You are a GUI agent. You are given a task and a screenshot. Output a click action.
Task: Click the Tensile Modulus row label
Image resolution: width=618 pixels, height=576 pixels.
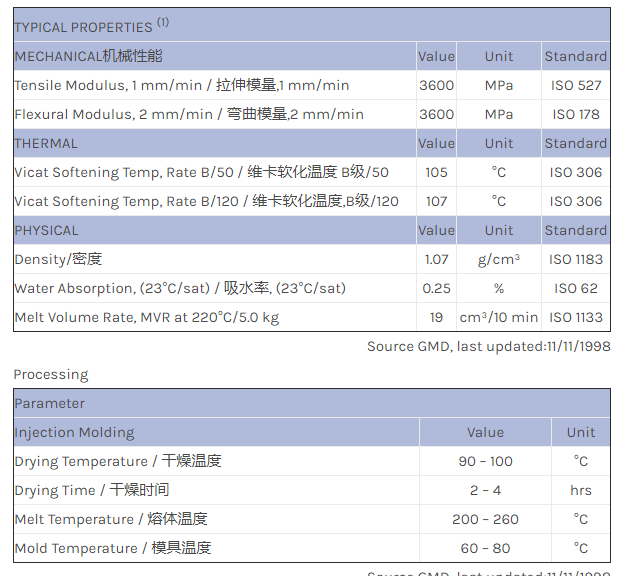tap(182, 85)
